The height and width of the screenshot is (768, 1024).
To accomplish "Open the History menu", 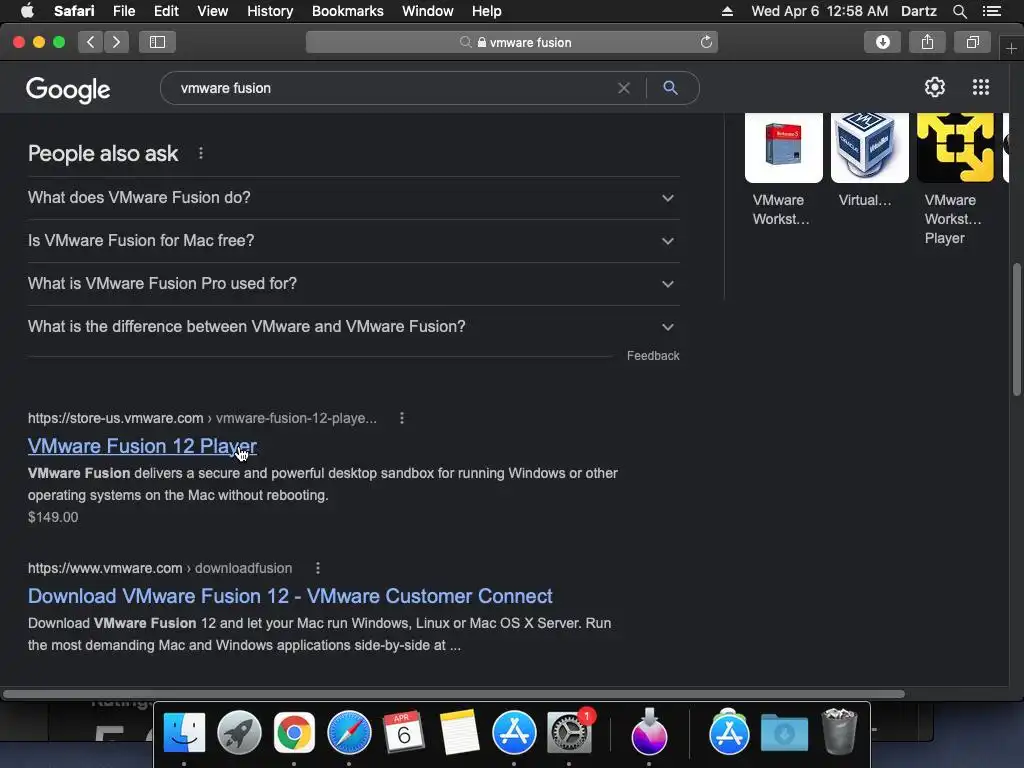I will point(270,11).
